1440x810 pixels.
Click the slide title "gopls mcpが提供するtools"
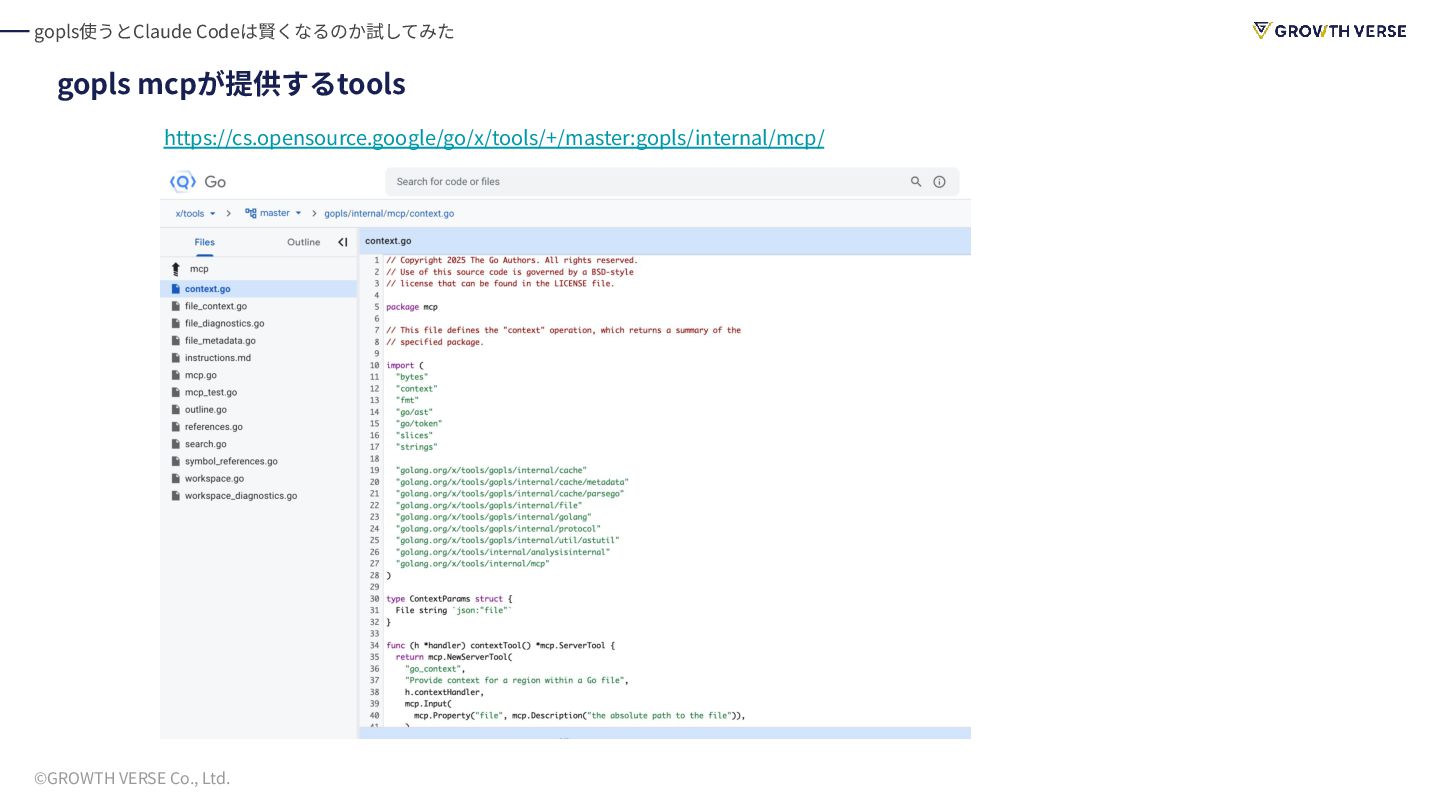(231, 83)
